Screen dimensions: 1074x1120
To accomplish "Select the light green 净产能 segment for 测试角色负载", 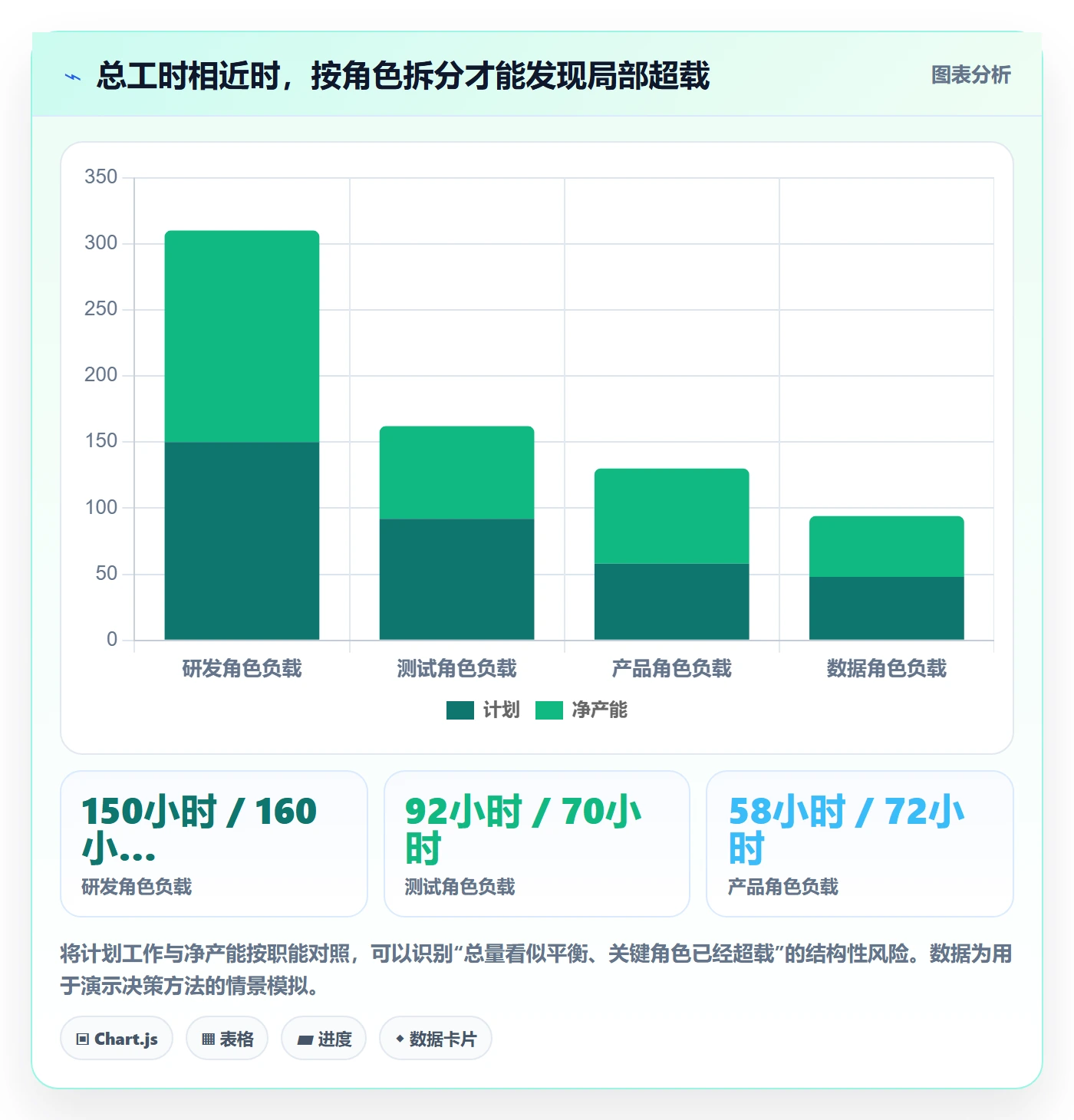I will pos(456,473).
